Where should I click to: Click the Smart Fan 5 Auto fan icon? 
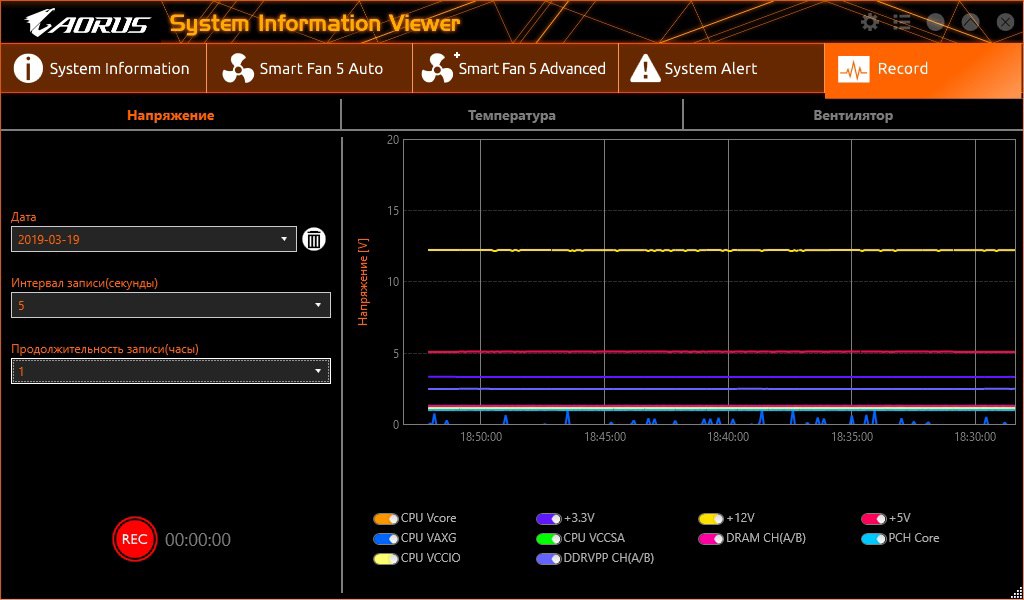pos(238,69)
